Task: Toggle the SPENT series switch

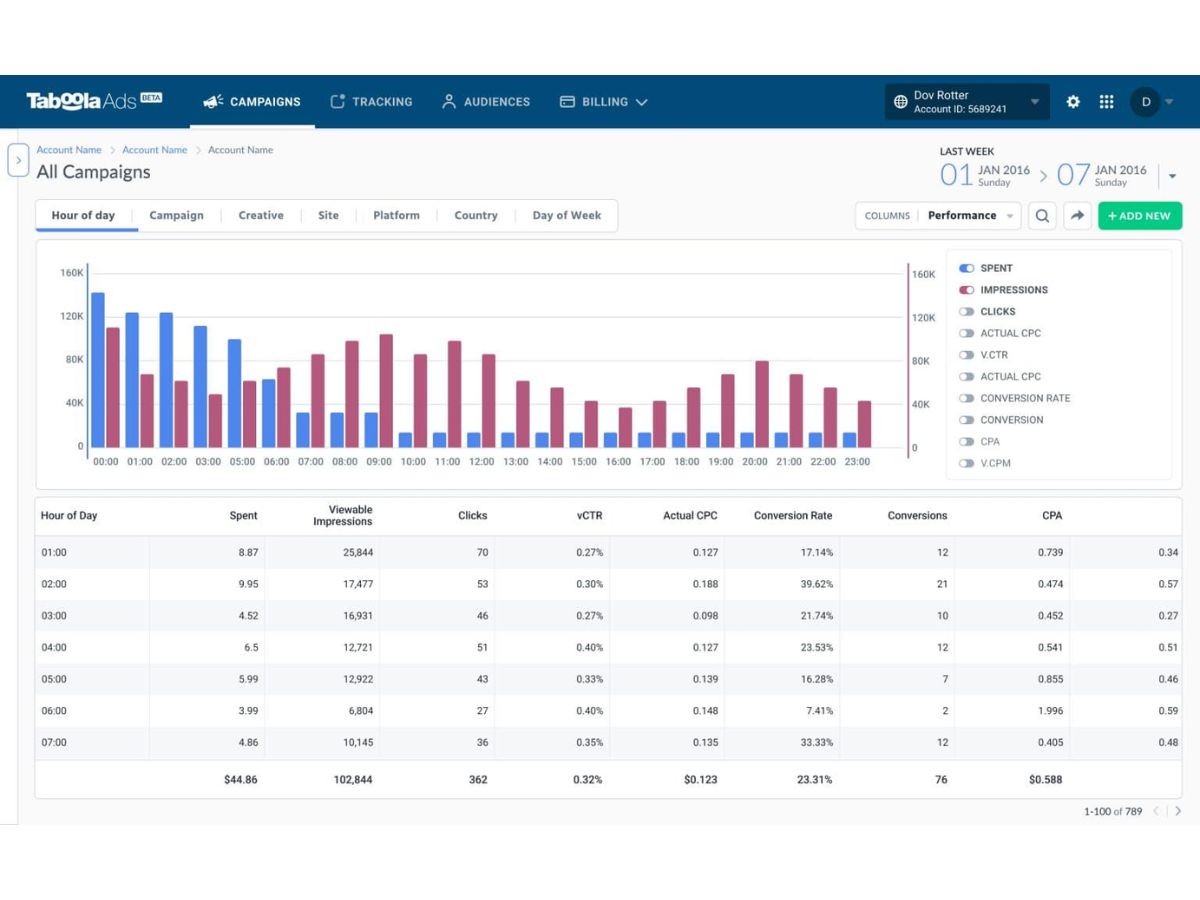Action: [966, 268]
